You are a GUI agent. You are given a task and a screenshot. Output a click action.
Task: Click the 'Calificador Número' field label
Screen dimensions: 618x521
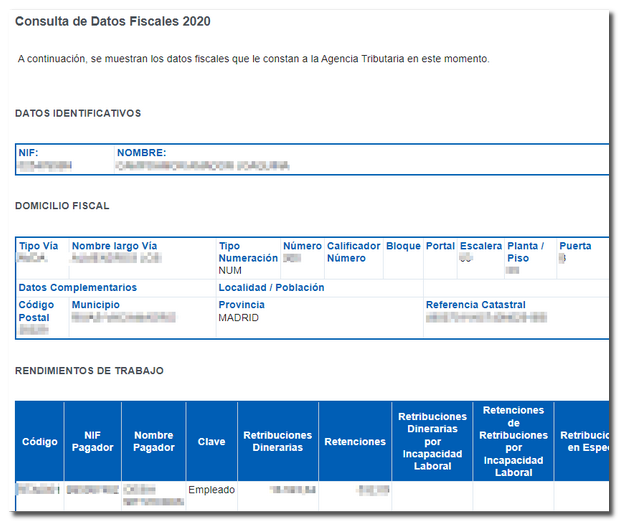click(353, 252)
